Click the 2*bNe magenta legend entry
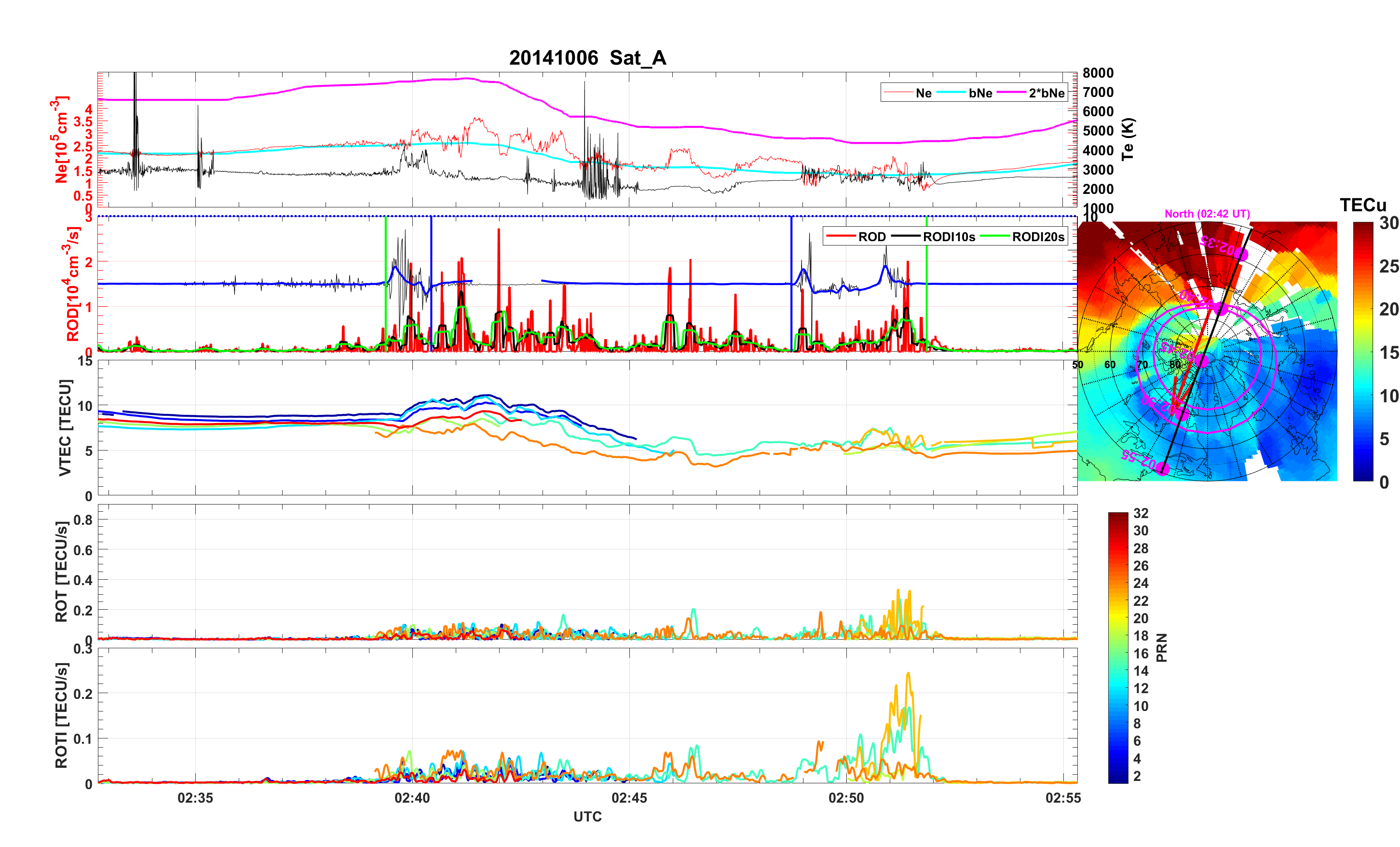The width and height of the screenshot is (1400, 847). [x=1046, y=93]
